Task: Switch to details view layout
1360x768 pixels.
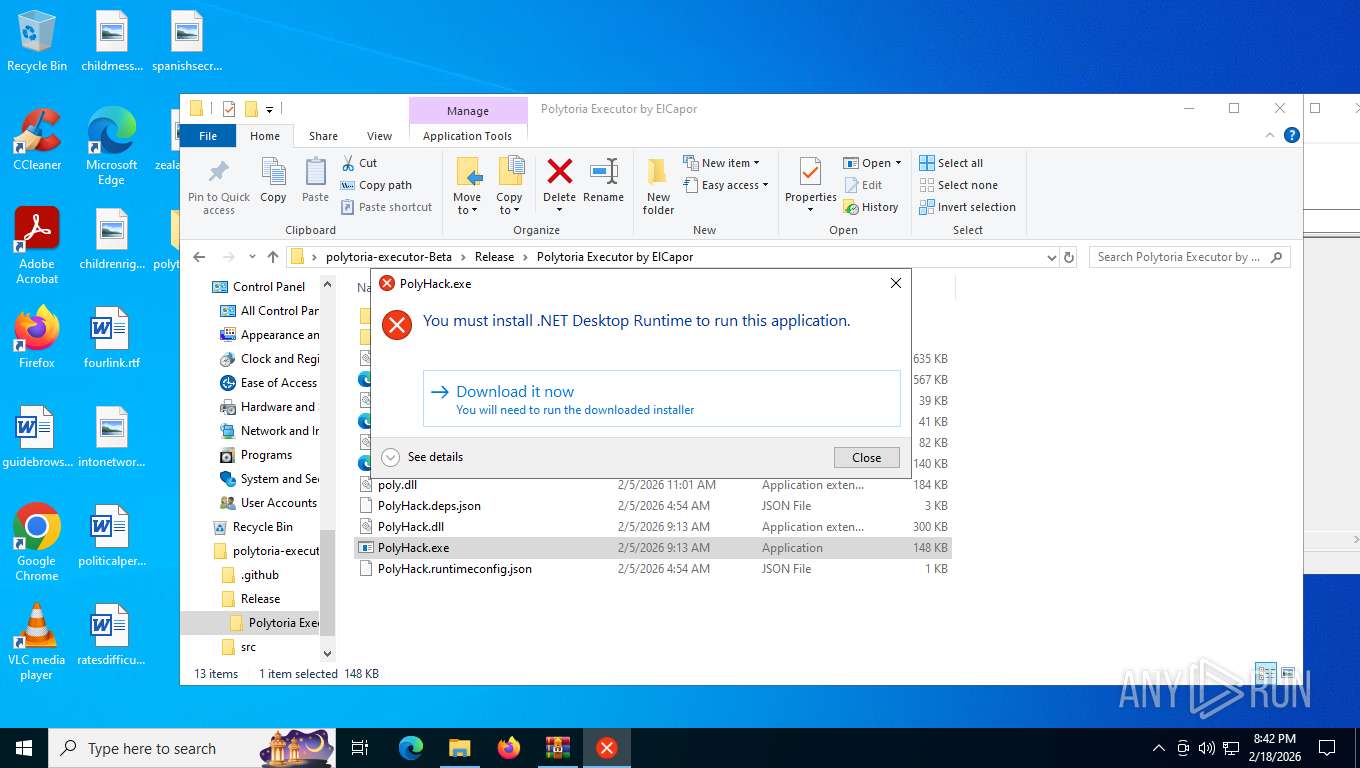Action: click(1266, 673)
